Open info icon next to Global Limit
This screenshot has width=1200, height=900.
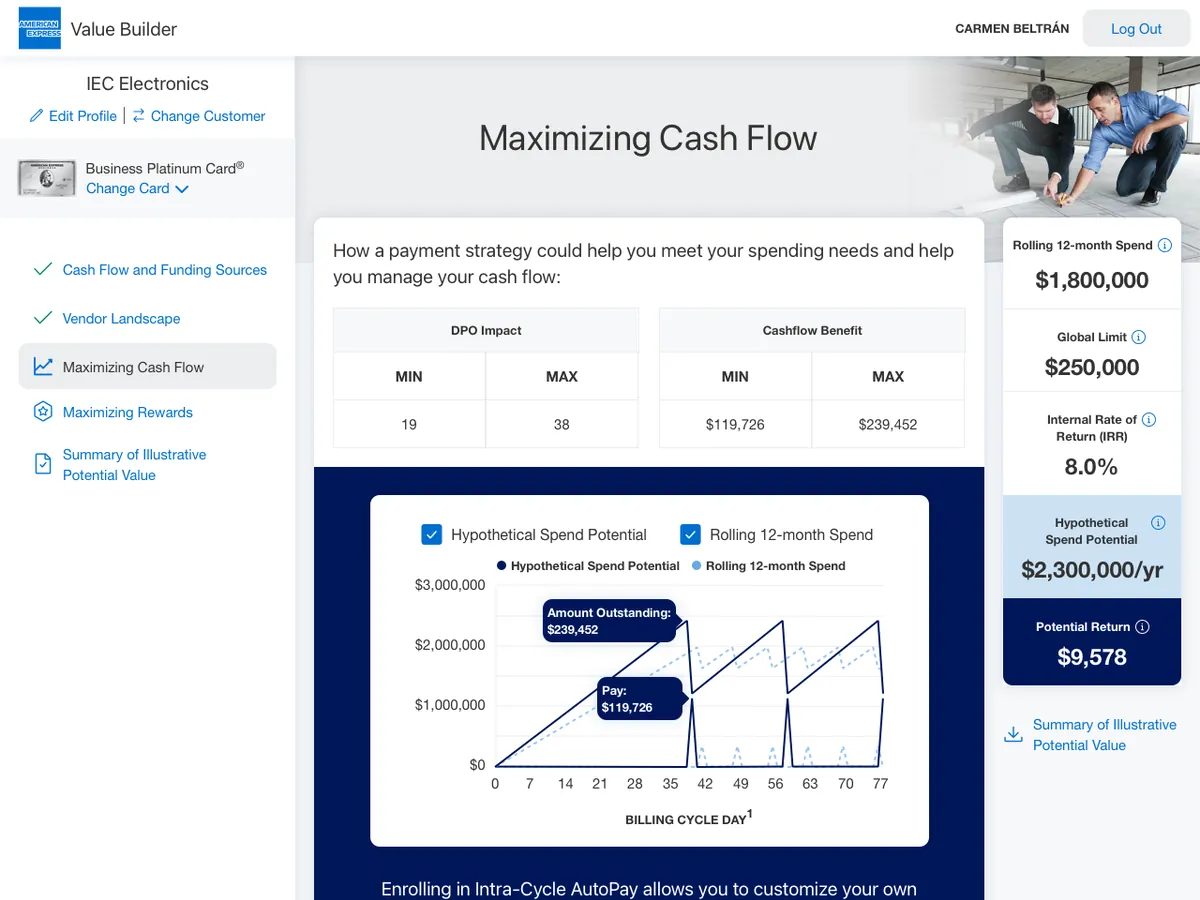[1138, 337]
